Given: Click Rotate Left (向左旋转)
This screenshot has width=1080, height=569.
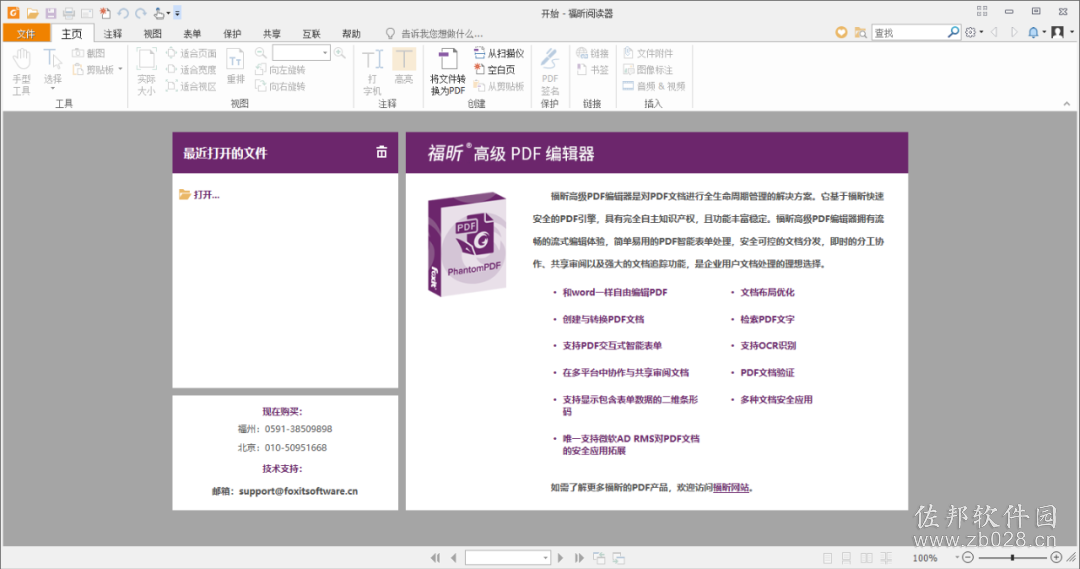Looking at the screenshot, I should [280, 70].
